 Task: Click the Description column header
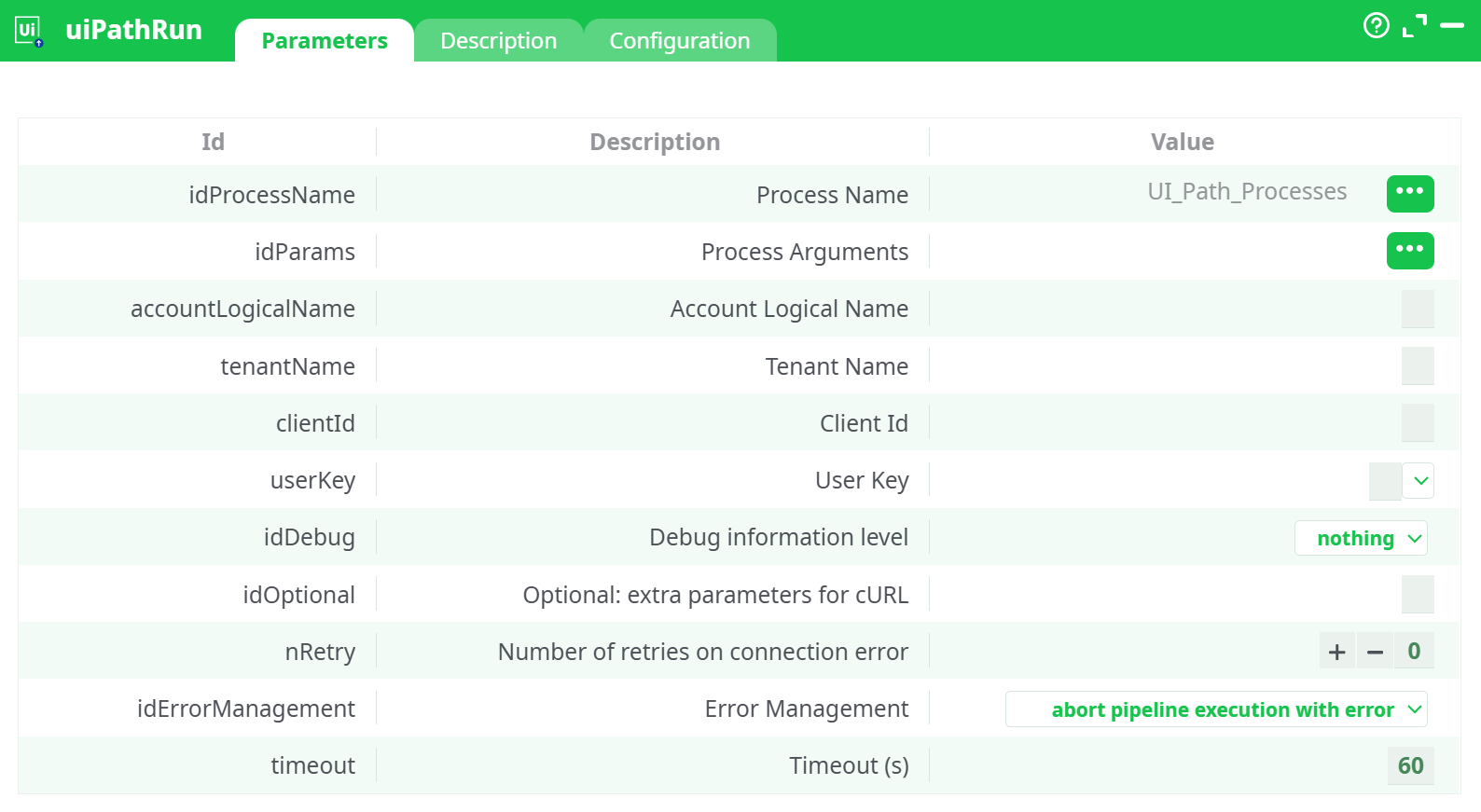655,142
